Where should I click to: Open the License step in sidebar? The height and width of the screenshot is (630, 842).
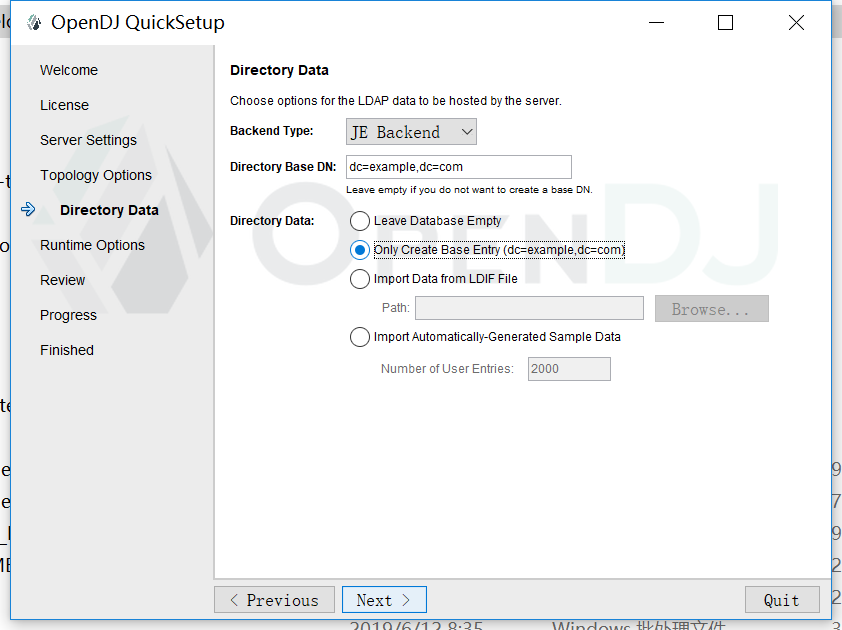(64, 105)
